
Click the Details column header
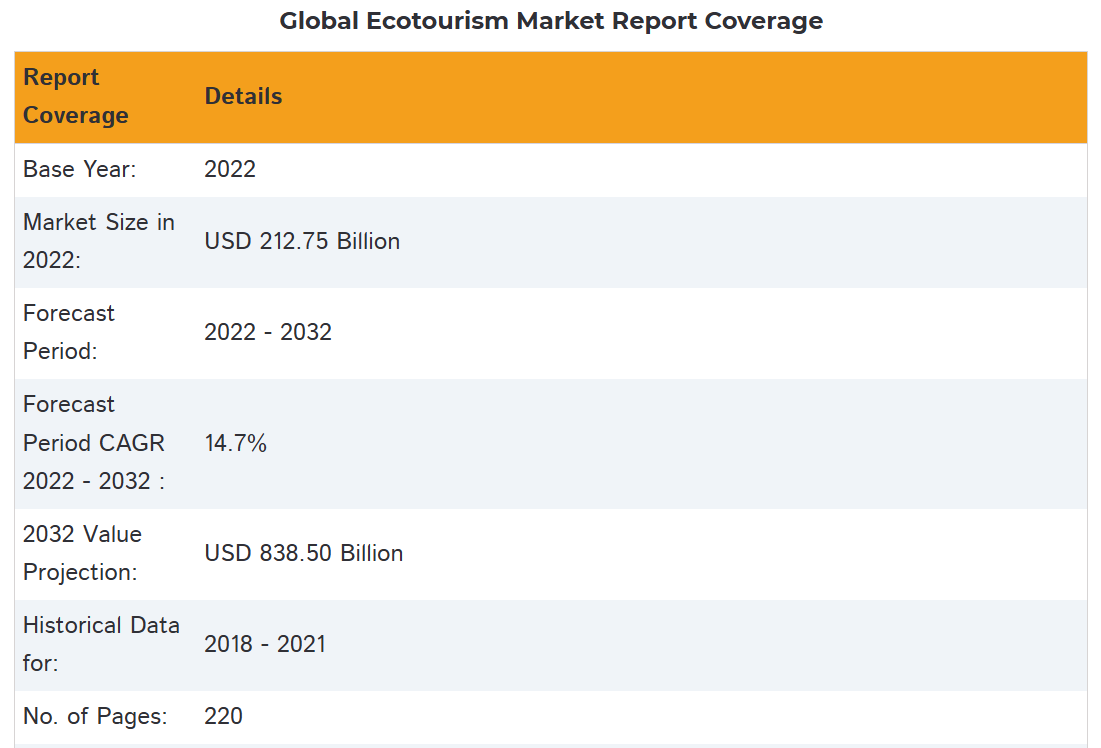point(243,97)
